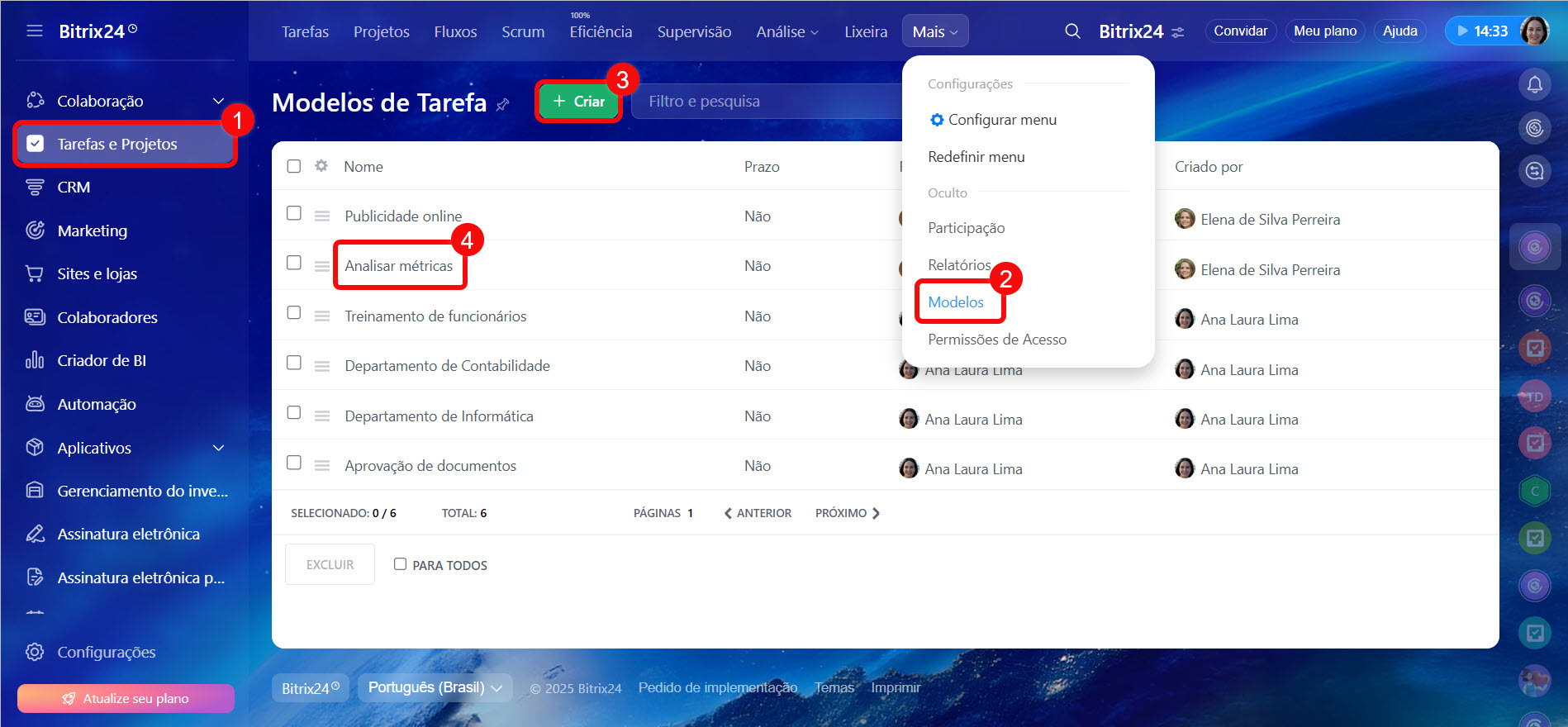Switch to the Projetos tab
Screen dimensions: 1568x727
tap(381, 31)
